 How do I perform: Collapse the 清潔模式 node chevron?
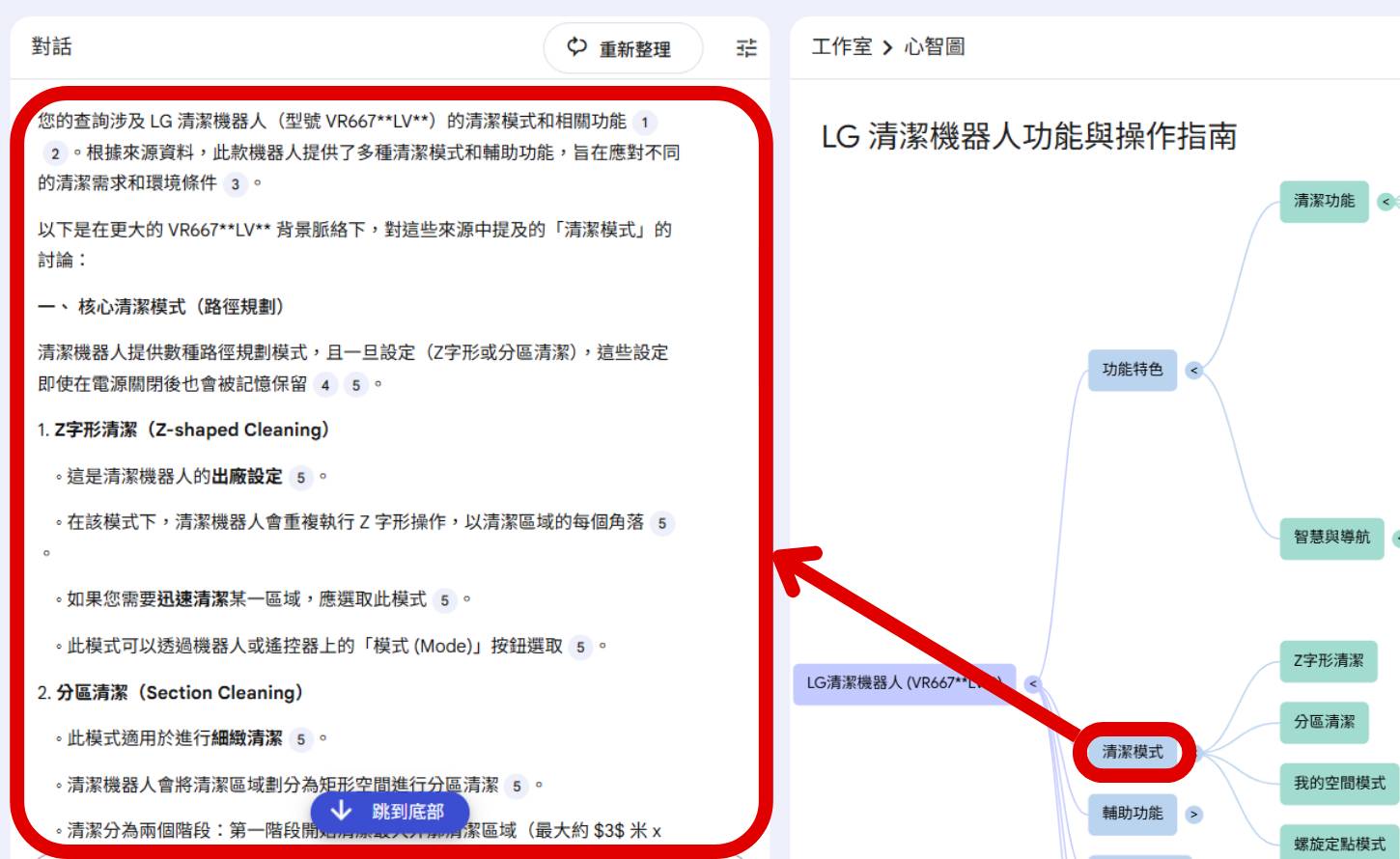(x=1199, y=752)
